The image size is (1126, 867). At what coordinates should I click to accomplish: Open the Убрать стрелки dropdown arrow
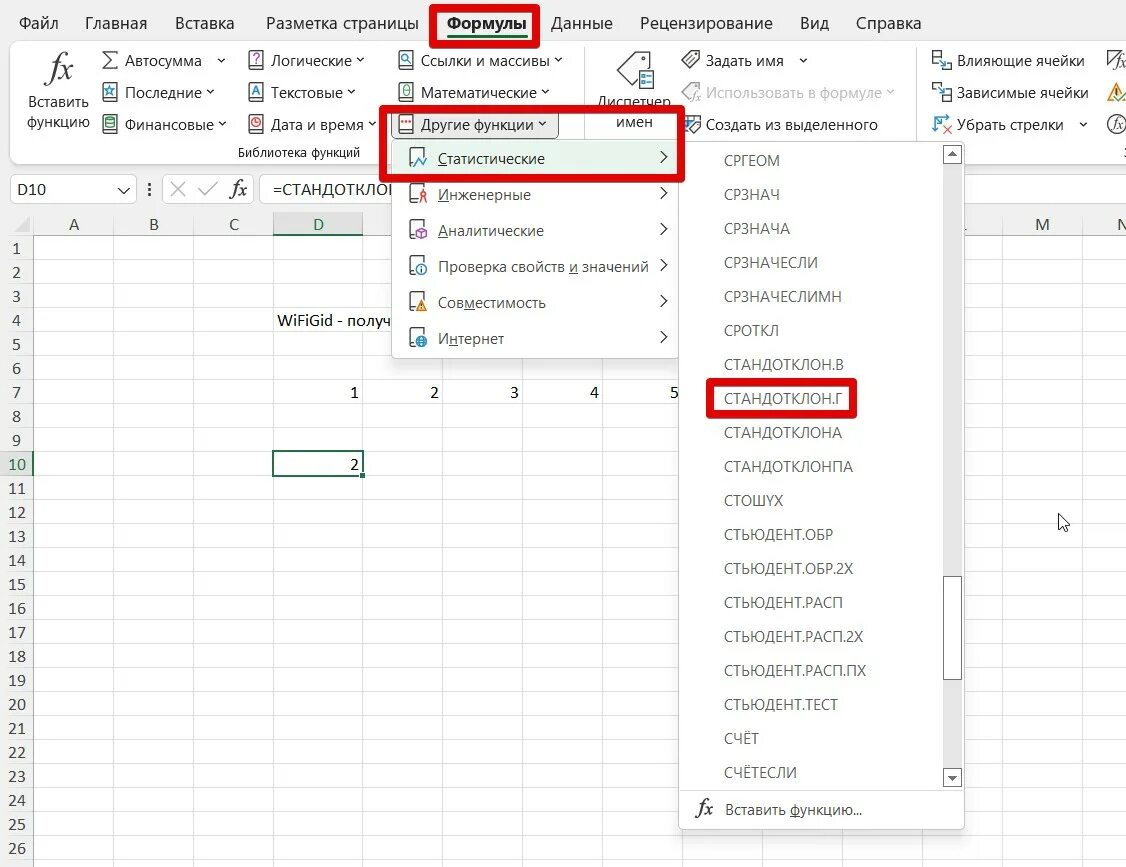click(x=1083, y=124)
